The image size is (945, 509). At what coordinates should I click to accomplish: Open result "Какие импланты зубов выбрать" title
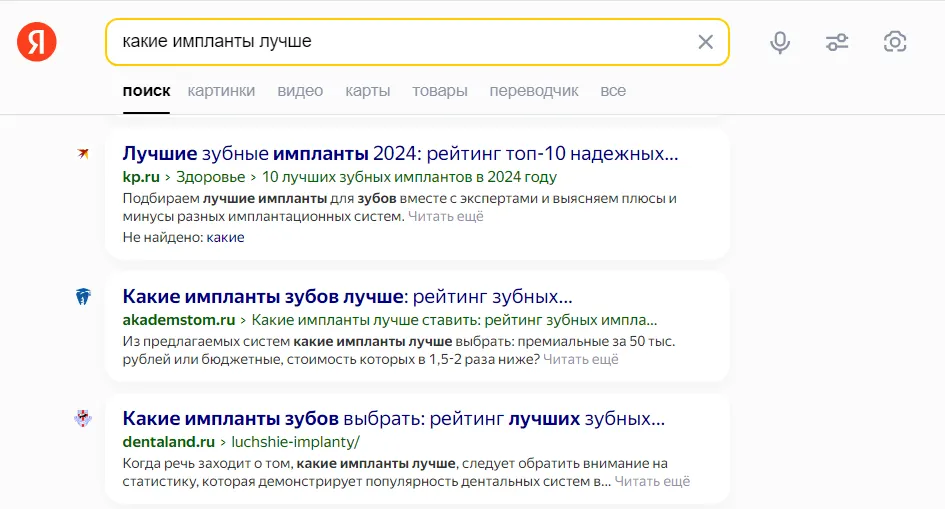click(x=394, y=418)
